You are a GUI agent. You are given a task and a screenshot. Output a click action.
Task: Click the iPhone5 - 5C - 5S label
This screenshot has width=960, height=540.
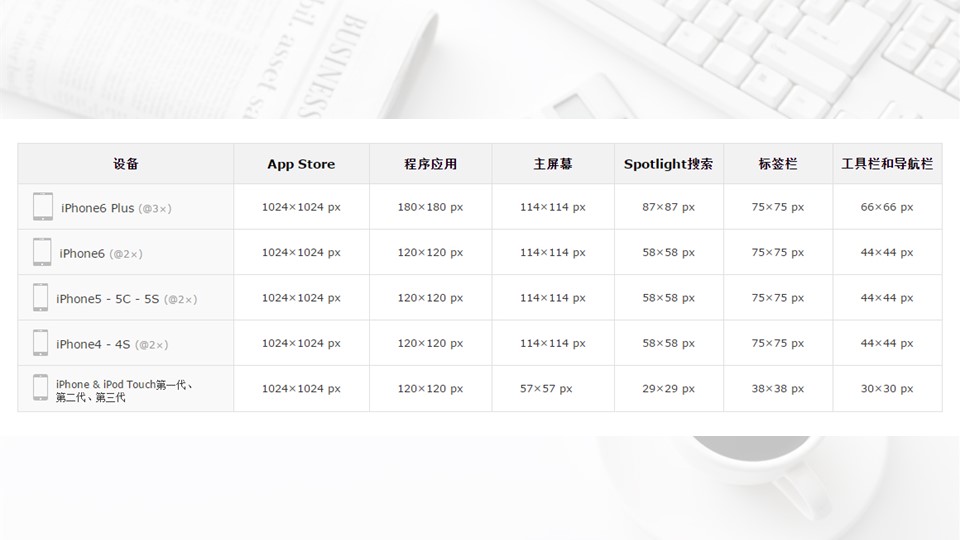tap(127, 299)
